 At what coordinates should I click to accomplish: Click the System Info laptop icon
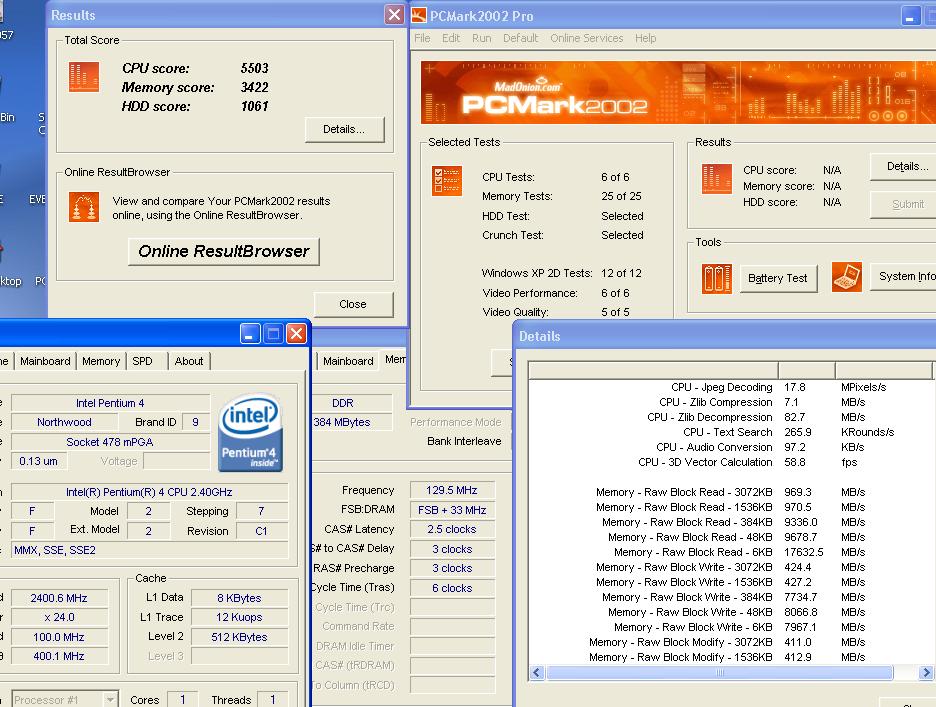tap(847, 277)
